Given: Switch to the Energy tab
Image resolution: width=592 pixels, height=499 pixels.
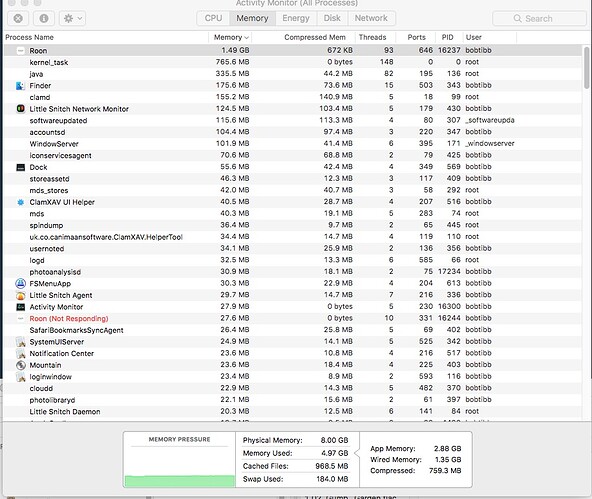Looking at the screenshot, I should pos(296,18).
